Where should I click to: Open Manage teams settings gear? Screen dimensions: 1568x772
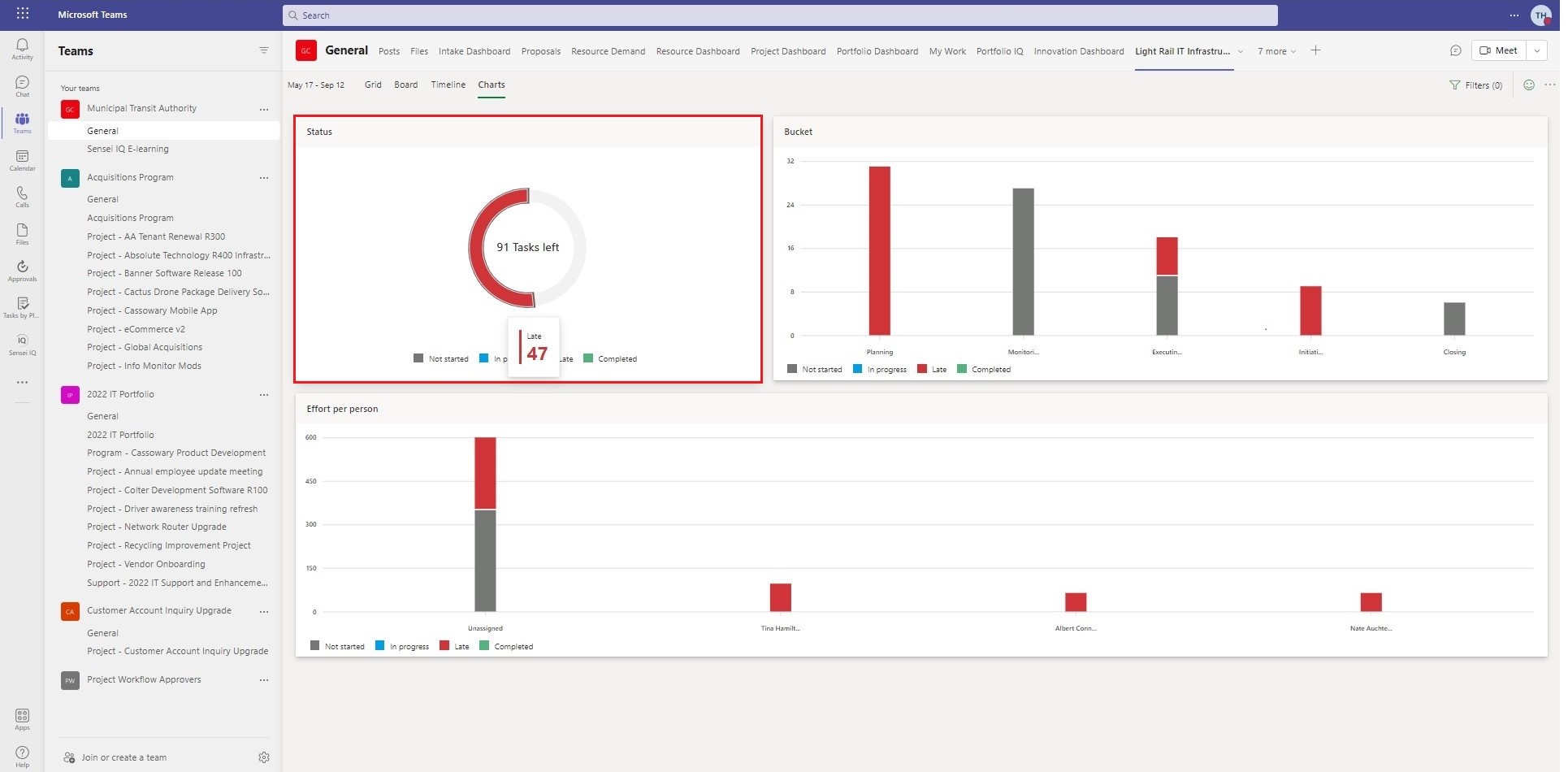[x=264, y=757]
